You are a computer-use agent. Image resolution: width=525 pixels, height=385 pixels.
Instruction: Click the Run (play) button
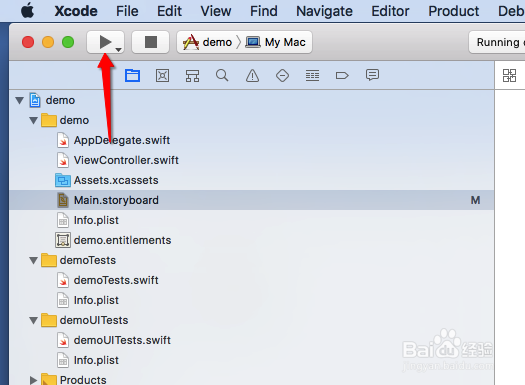(x=105, y=42)
